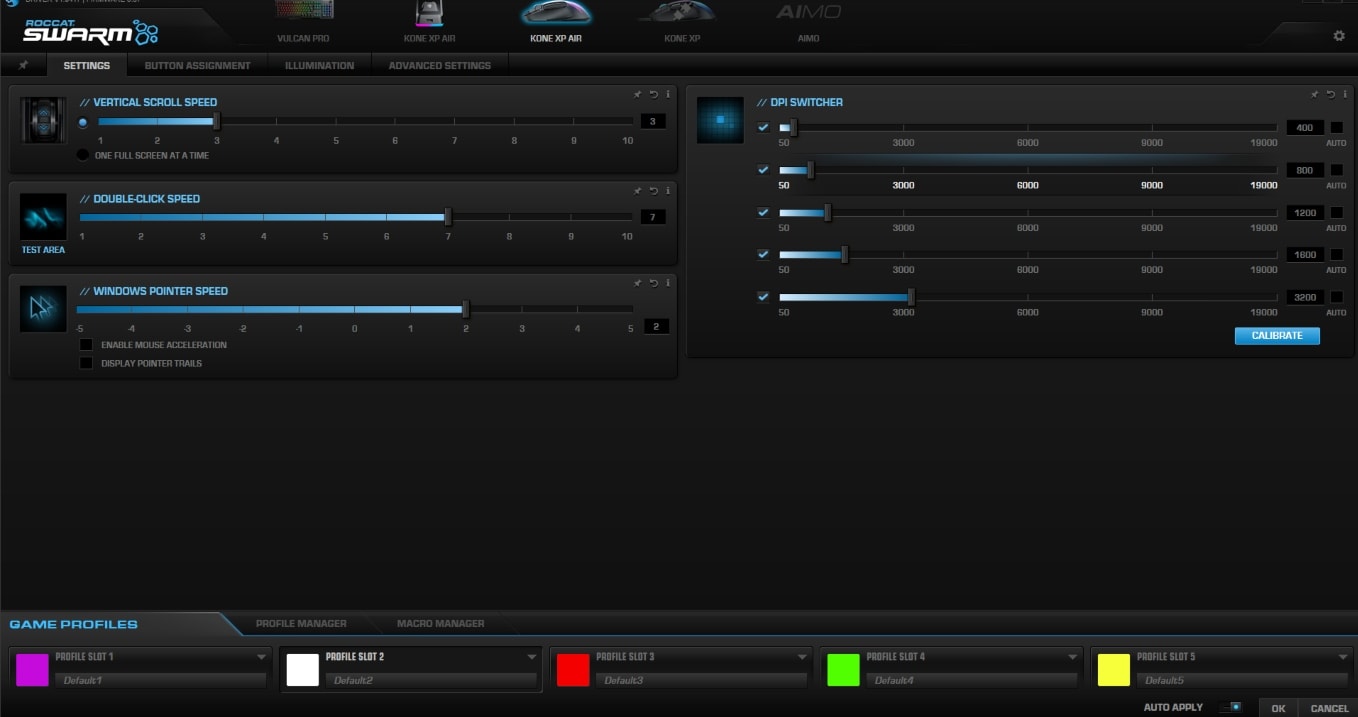1358x717 pixels.
Task: Open the AIMO device section
Action: 809,23
